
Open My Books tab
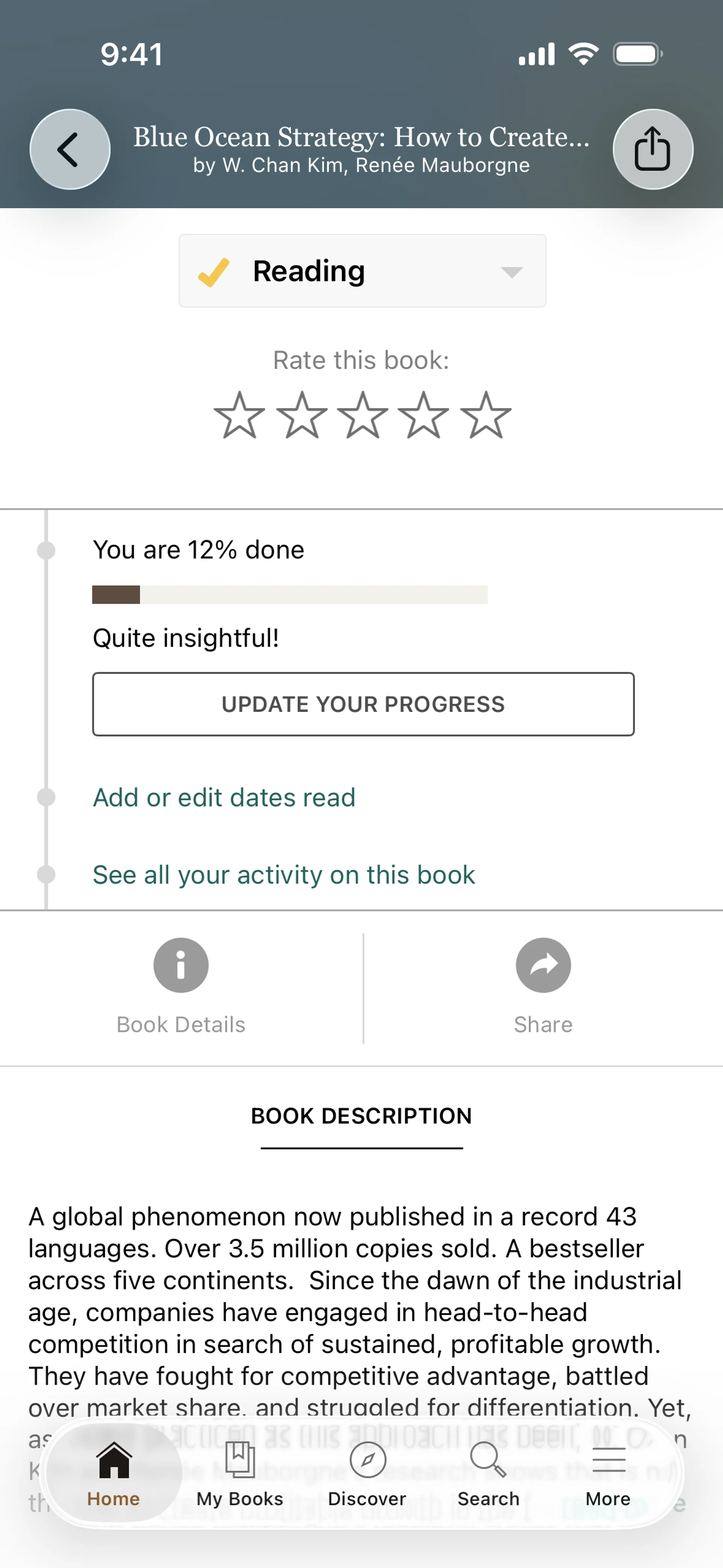[x=240, y=1473]
